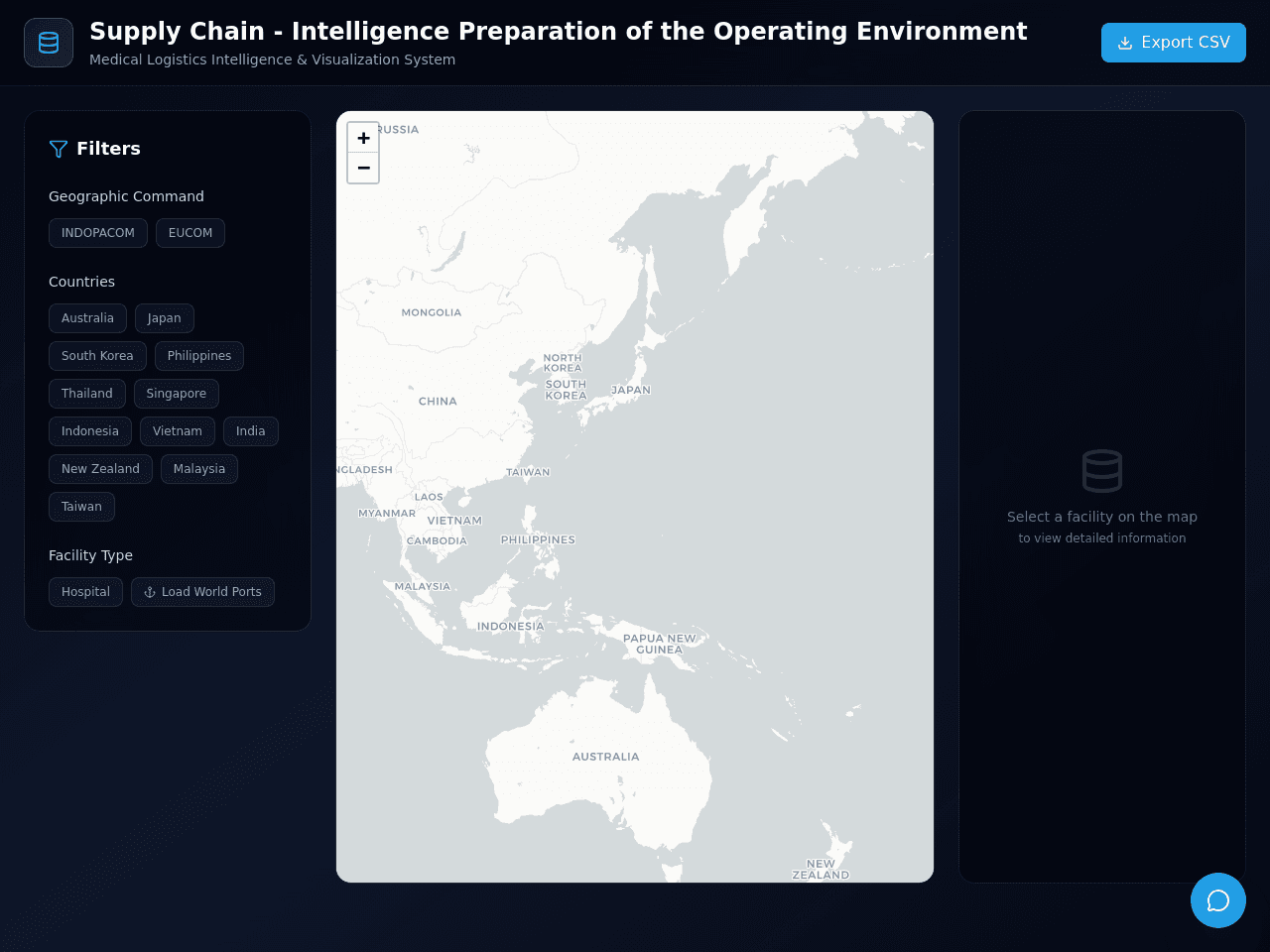This screenshot has width=1270, height=952.
Task: Click the VIETNAM map label
Action: point(454,521)
